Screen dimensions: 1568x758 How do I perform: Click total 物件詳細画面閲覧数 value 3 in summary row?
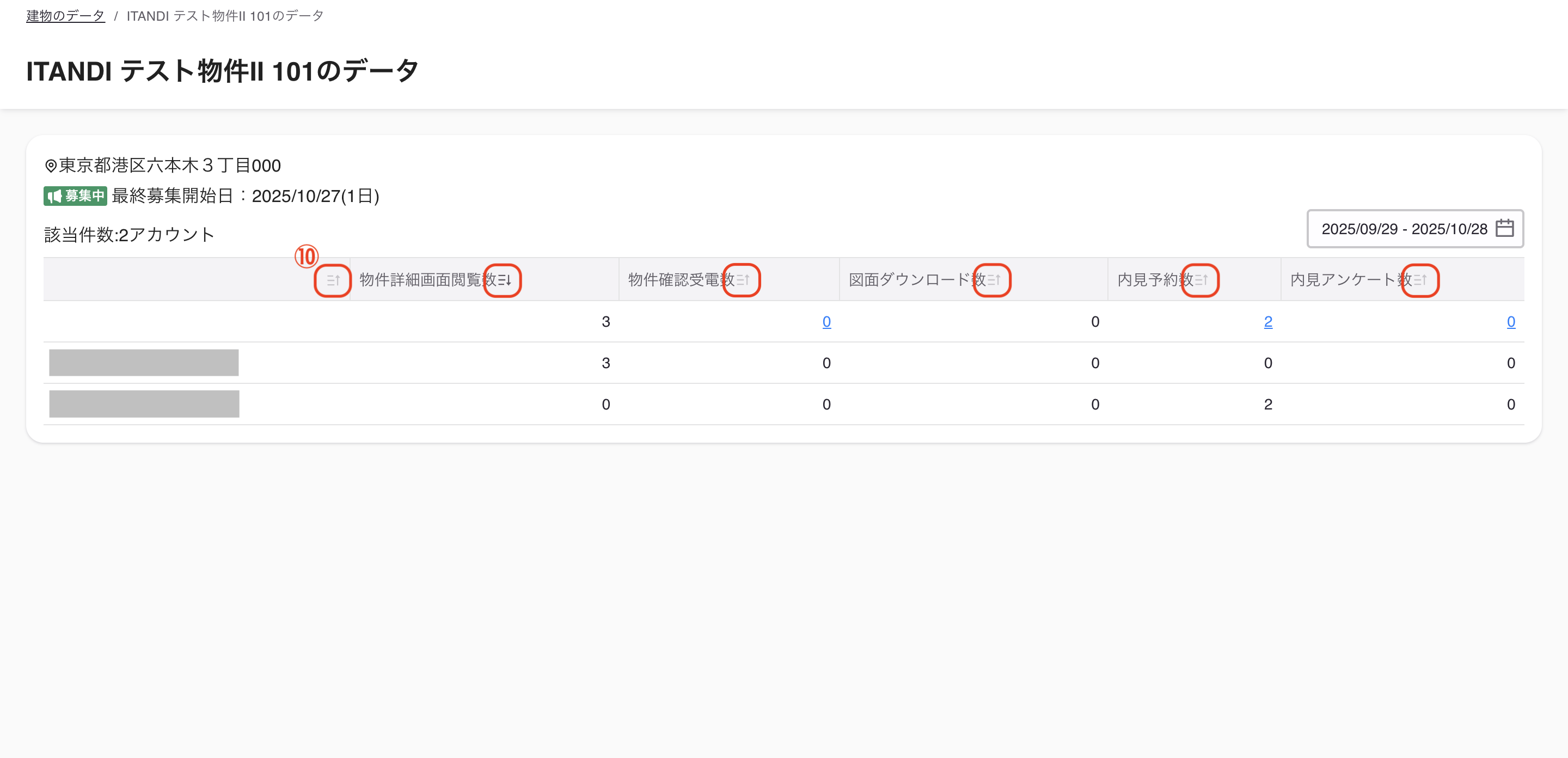coord(605,321)
